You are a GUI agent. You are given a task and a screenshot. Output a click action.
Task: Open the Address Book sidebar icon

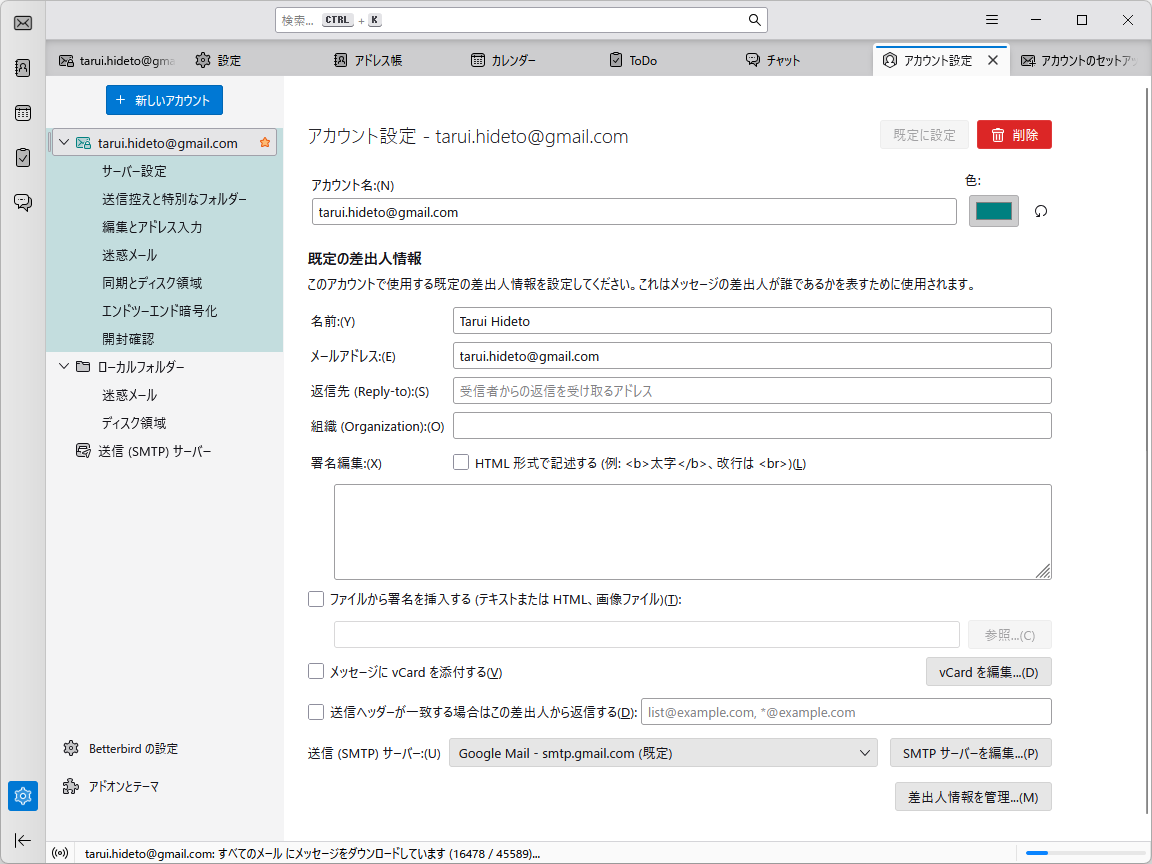[x=23, y=68]
